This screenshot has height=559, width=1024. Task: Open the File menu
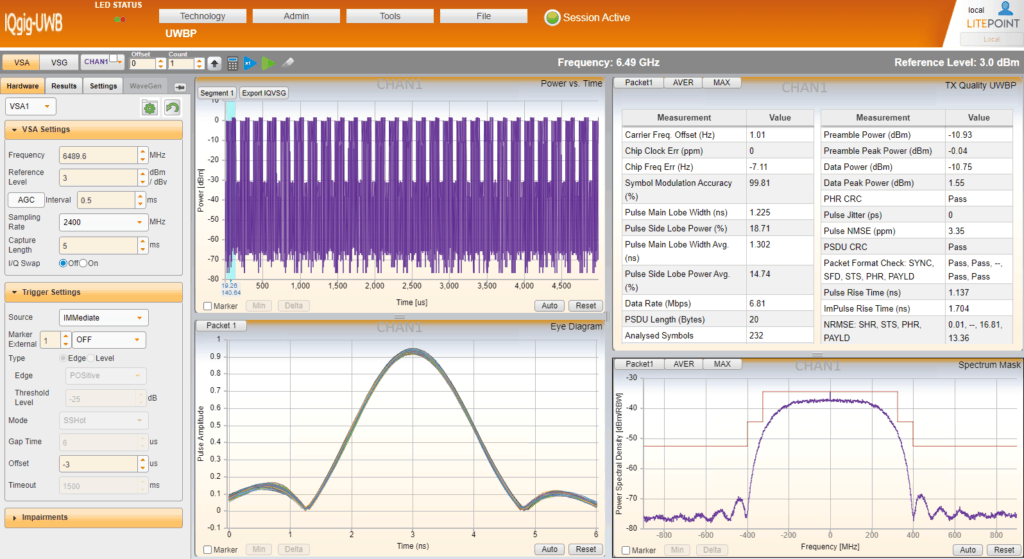483,16
